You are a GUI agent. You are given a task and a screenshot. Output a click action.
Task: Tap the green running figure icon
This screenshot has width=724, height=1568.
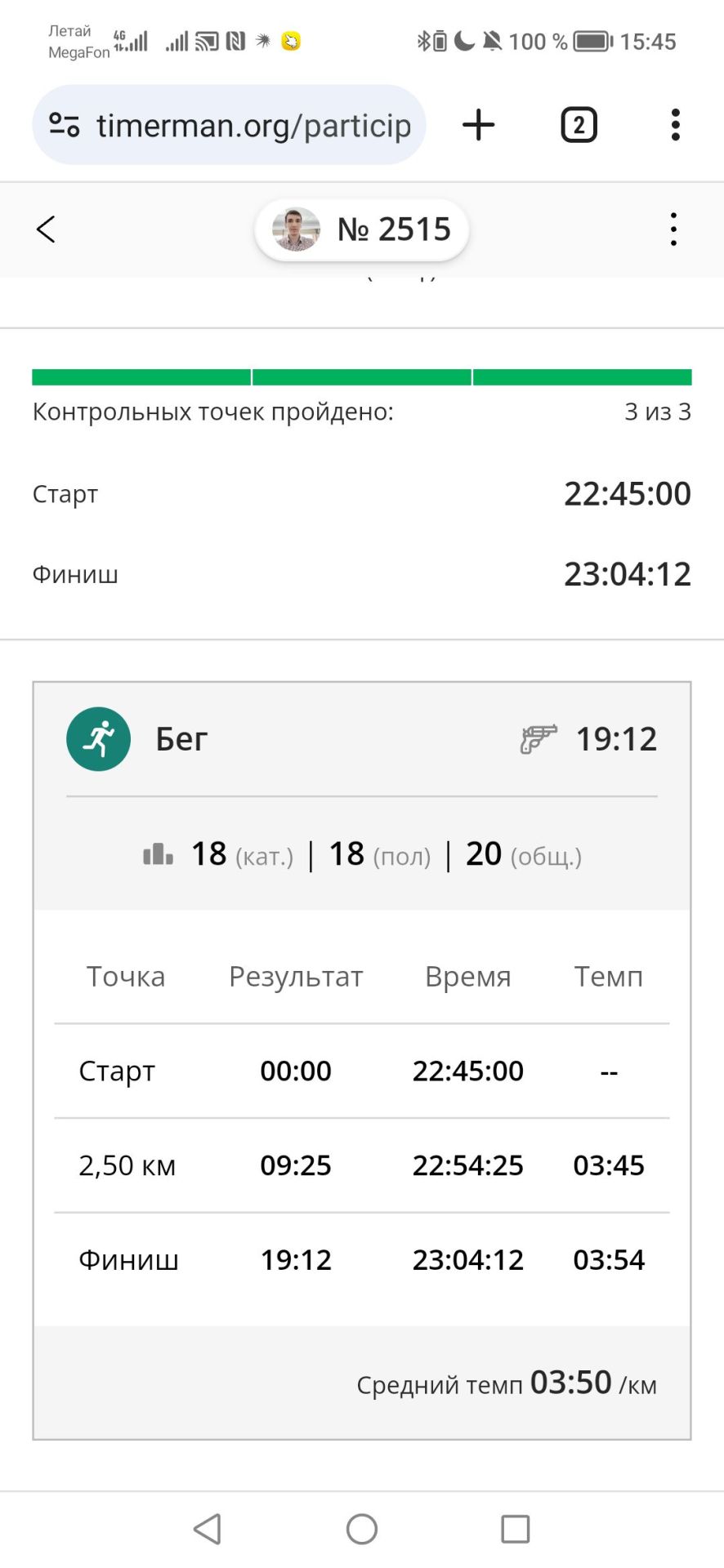[98, 739]
